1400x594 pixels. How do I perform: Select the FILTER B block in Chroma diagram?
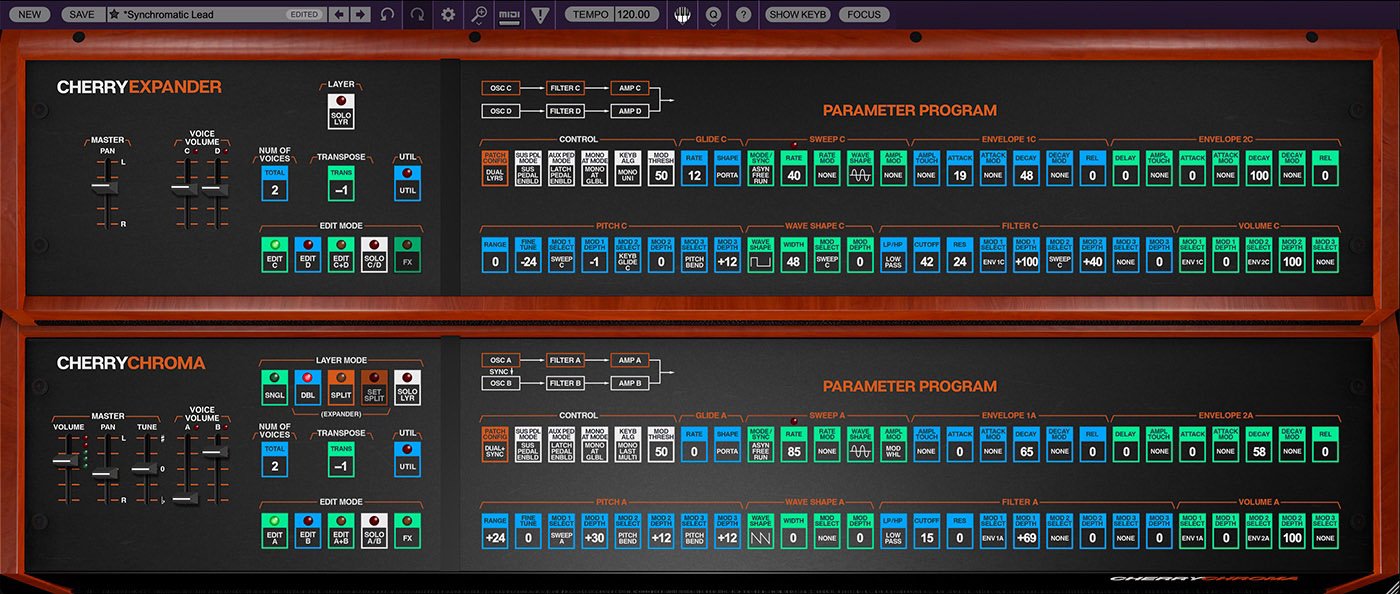565,383
